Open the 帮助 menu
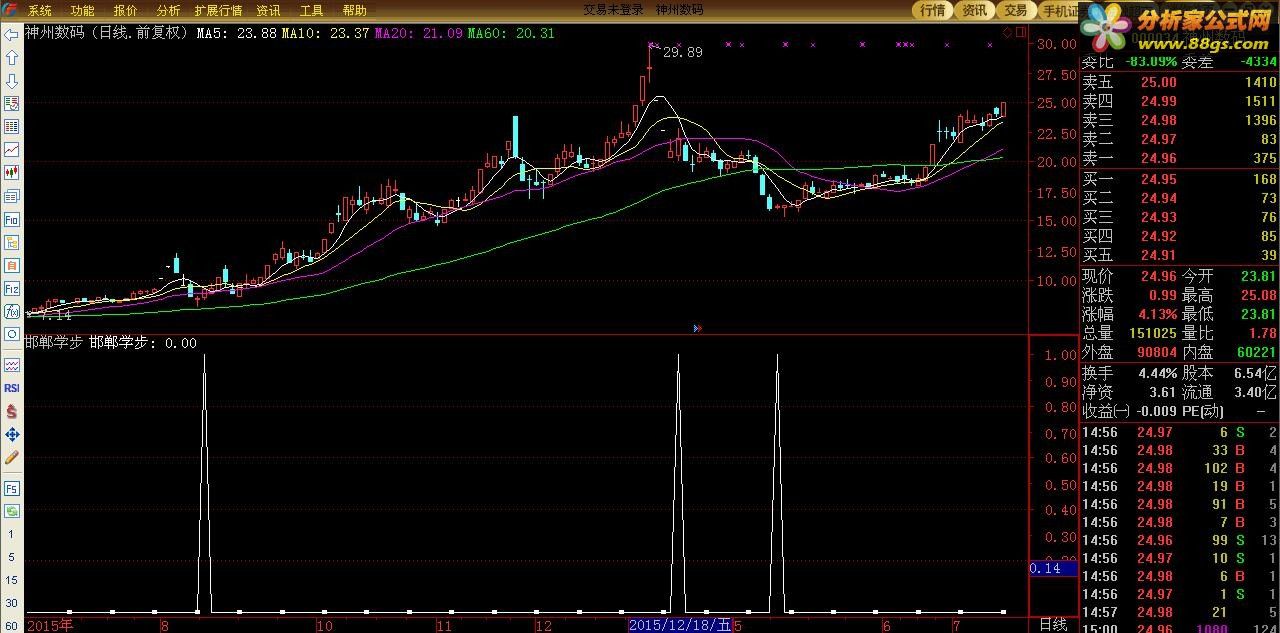Screen dimensions: 1280x633 (354, 10)
